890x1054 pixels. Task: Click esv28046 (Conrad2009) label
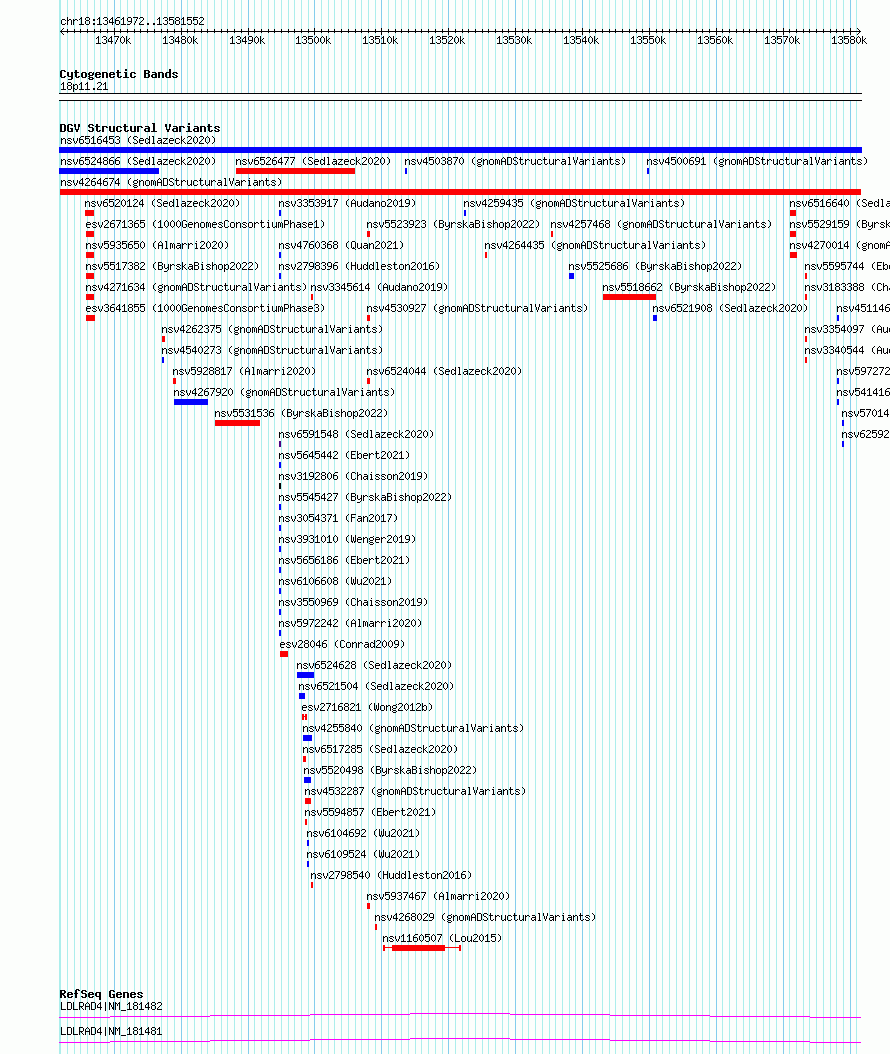click(x=342, y=644)
